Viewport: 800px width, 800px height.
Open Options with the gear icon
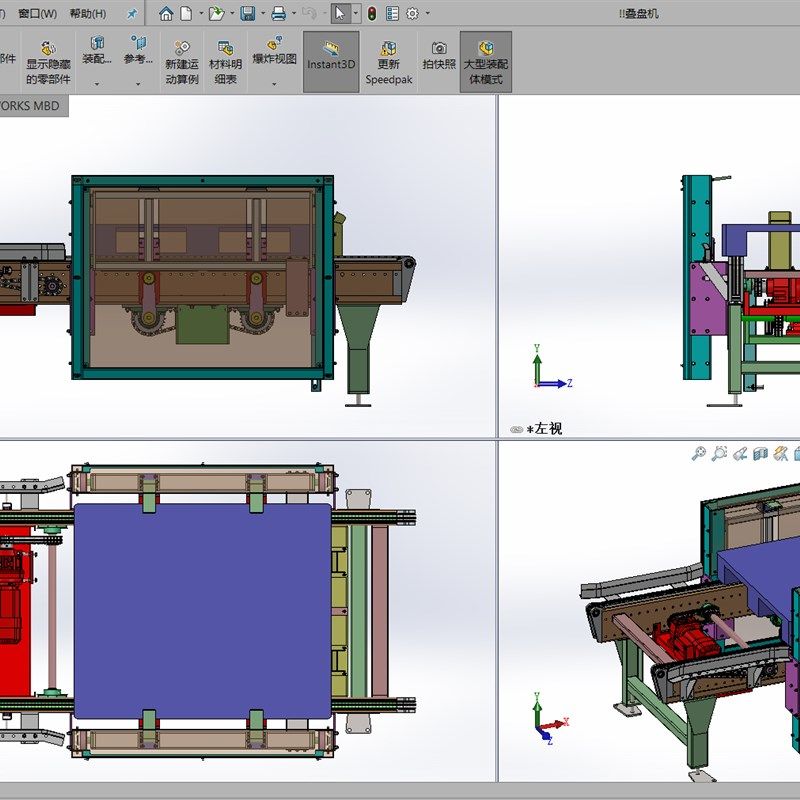click(x=412, y=13)
